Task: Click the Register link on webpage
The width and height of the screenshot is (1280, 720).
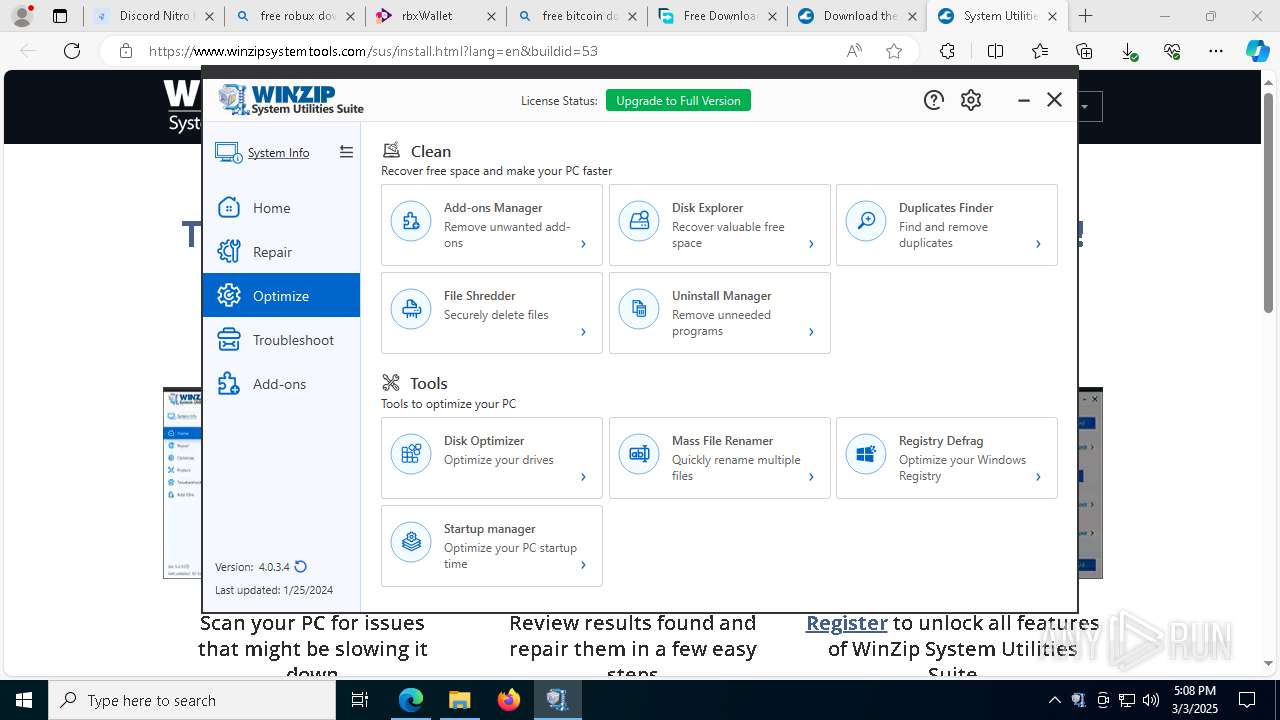Action: point(847,623)
